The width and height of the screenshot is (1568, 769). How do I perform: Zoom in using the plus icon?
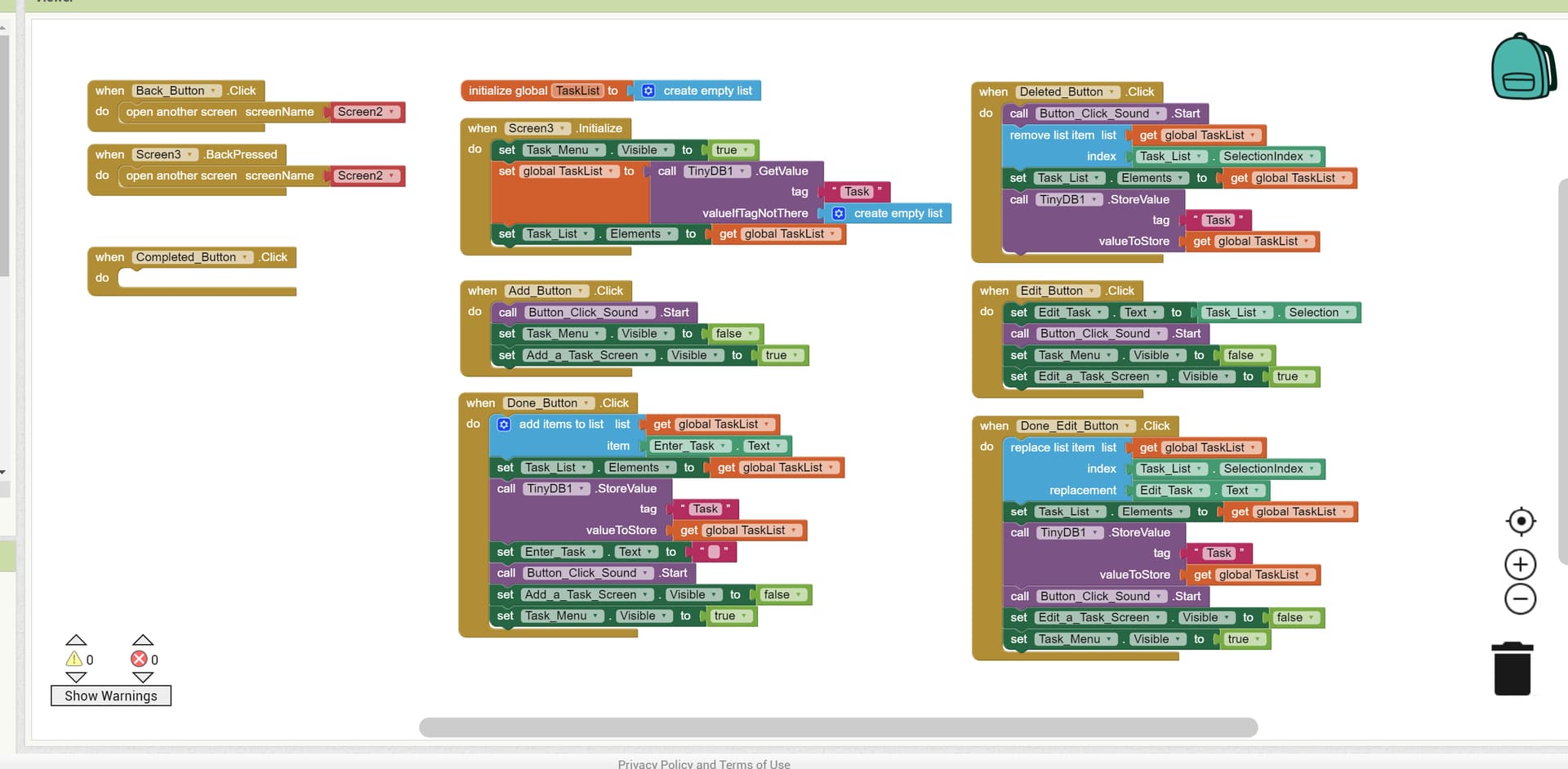coord(1520,563)
